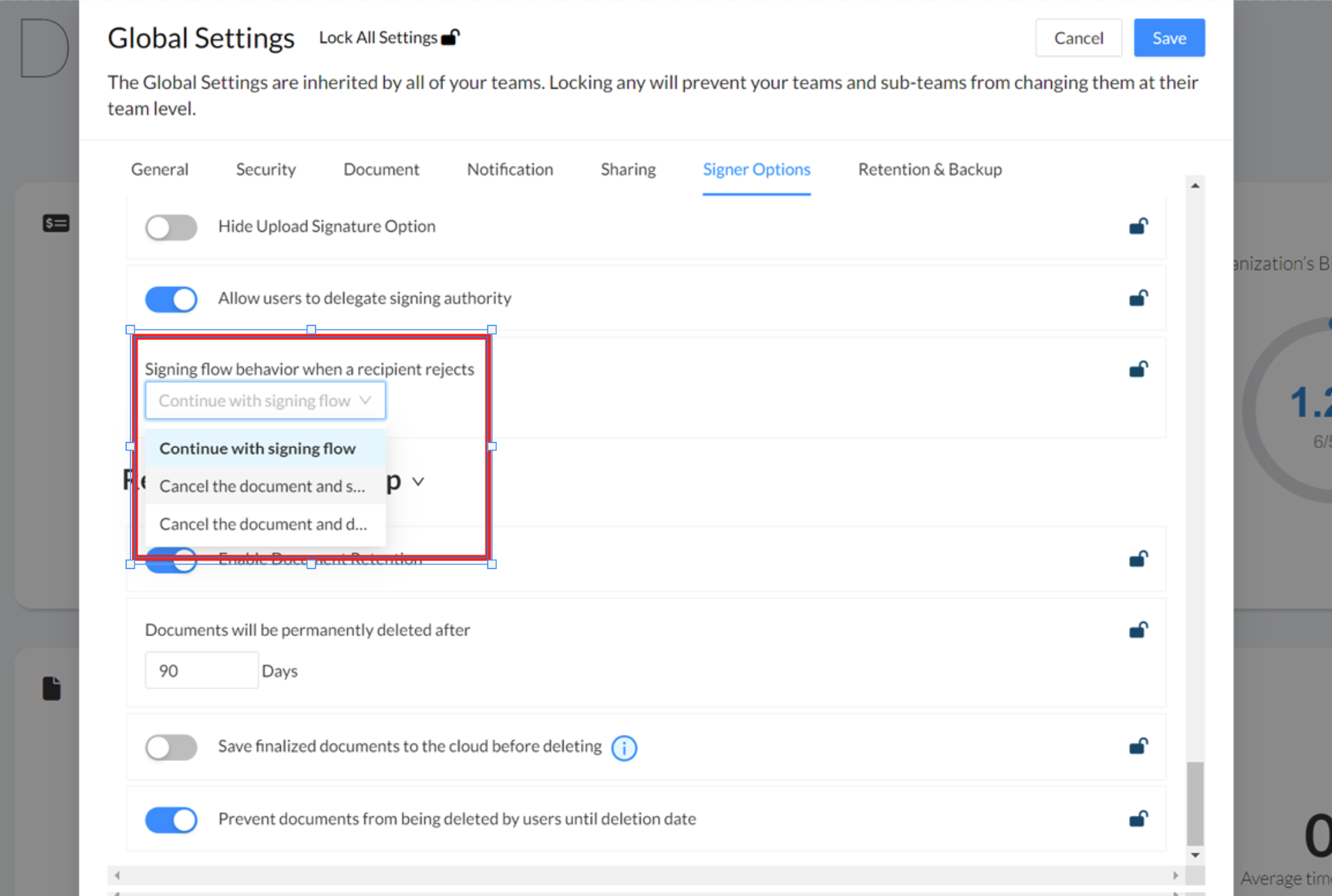Turn off prevent documents from being deleted toggle
This screenshot has width=1332, height=896.
click(x=171, y=819)
